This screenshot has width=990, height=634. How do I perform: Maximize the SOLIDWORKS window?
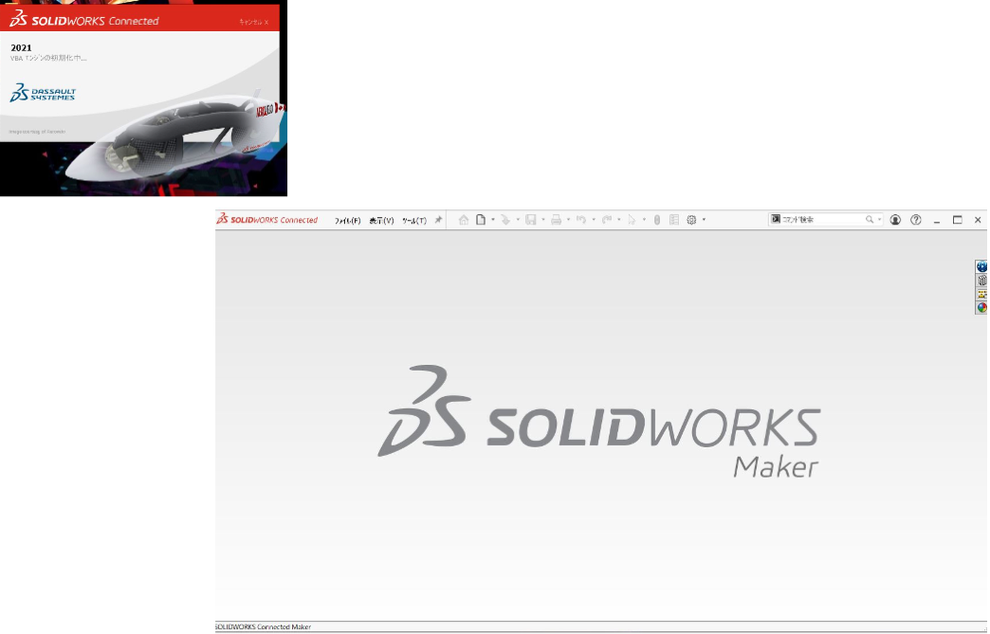pyautogui.click(x=957, y=220)
